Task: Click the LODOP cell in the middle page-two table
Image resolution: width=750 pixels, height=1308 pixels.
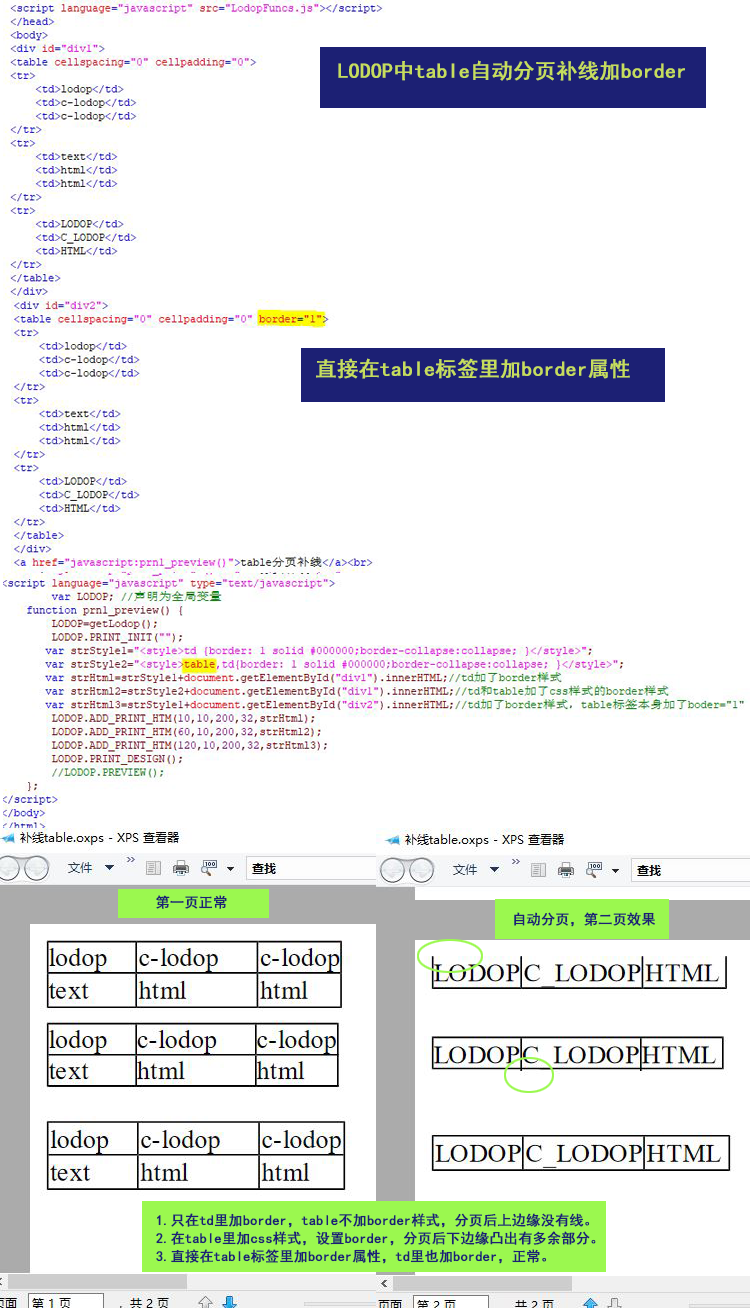Action: [x=476, y=1054]
